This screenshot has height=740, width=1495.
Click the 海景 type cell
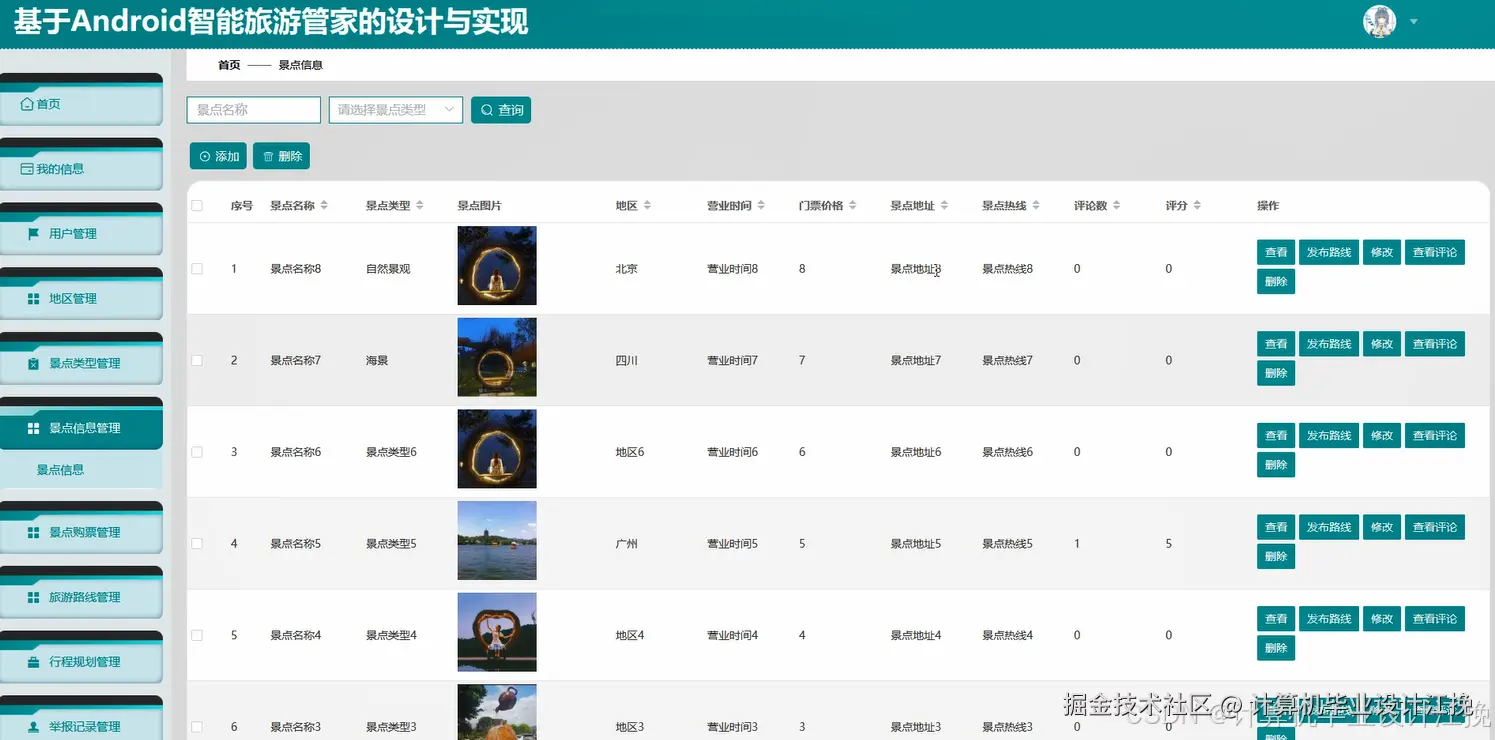pyautogui.click(x=377, y=360)
